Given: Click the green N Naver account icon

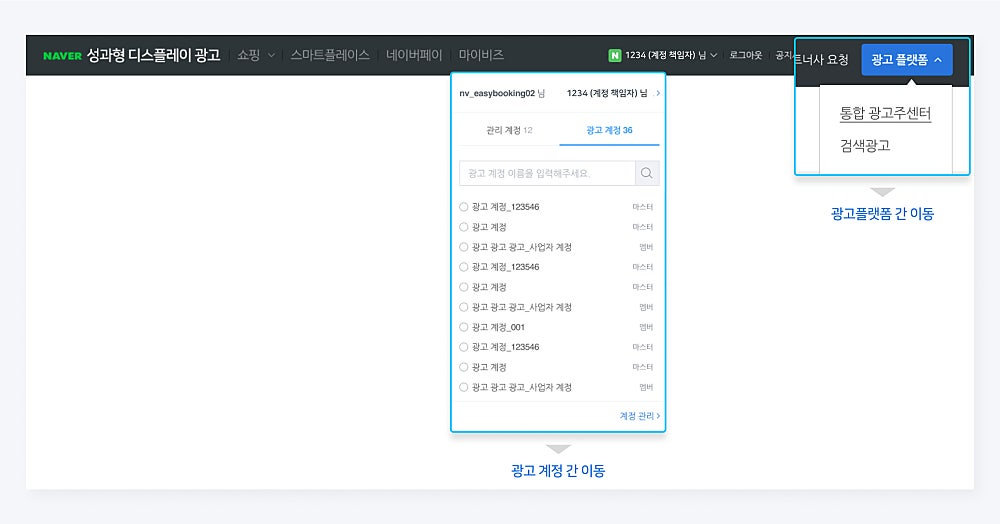Looking at the screenshot, I should [614, 55].
